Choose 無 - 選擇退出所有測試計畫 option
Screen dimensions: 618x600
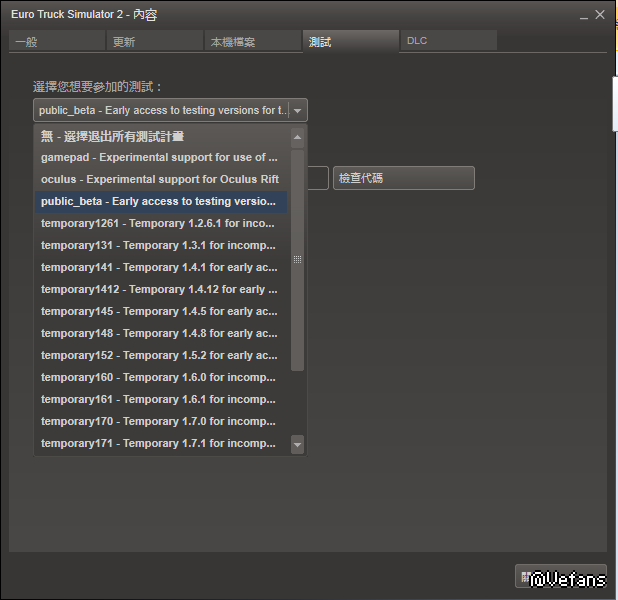(161, 136)
